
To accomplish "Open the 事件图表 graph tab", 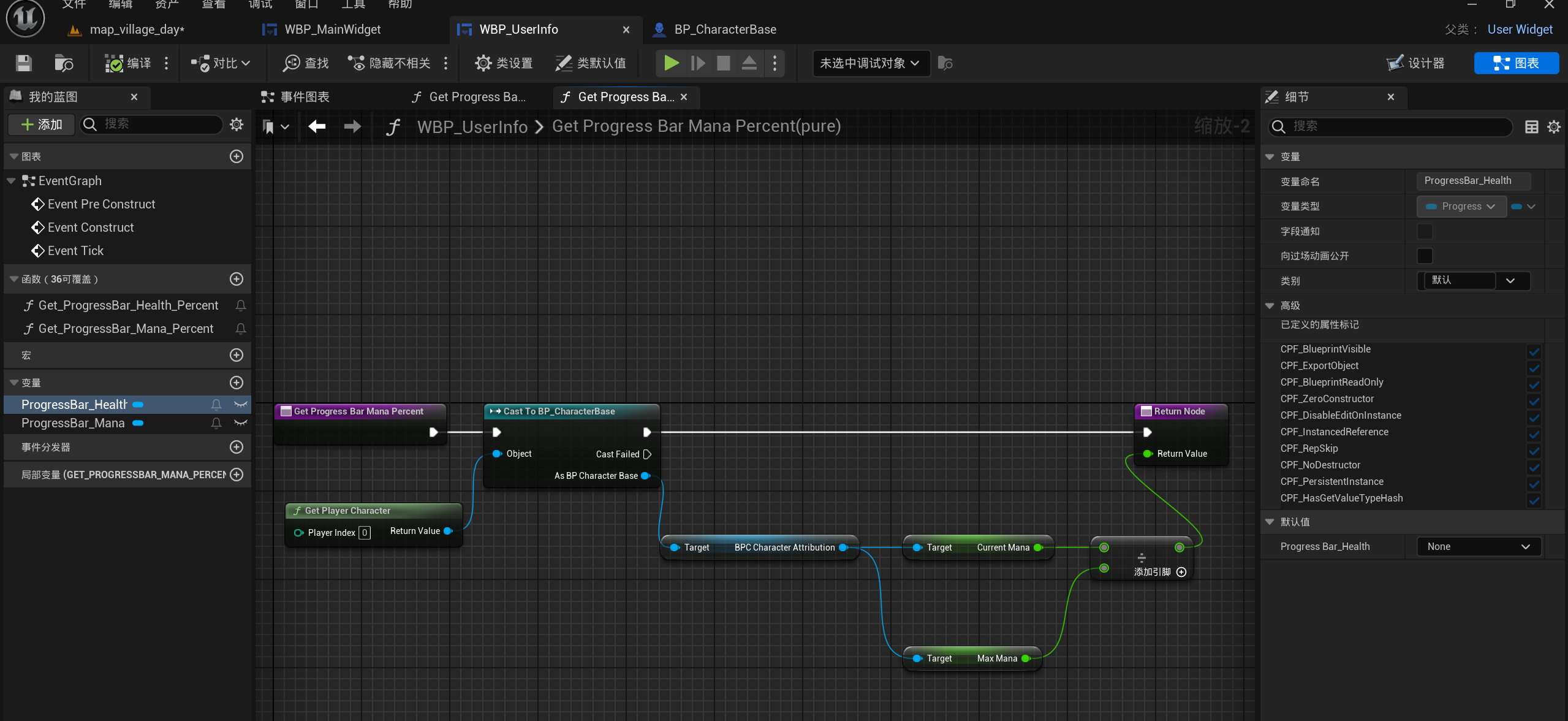I will point(305,97).
